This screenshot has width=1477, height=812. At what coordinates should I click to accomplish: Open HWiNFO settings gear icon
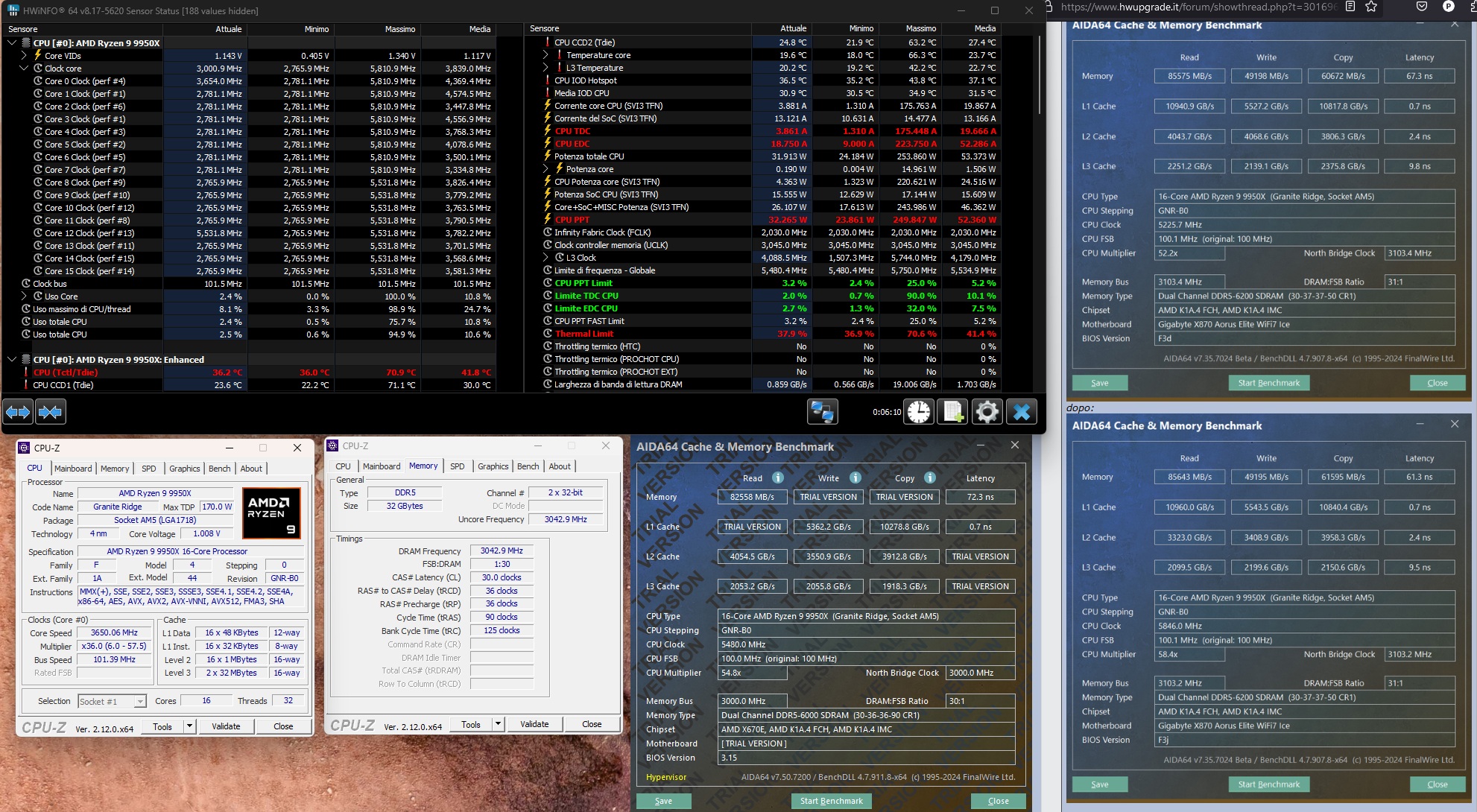point(987,411)
